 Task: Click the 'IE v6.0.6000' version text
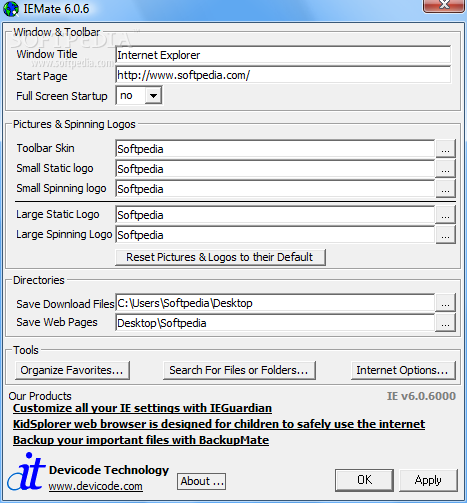421,396
